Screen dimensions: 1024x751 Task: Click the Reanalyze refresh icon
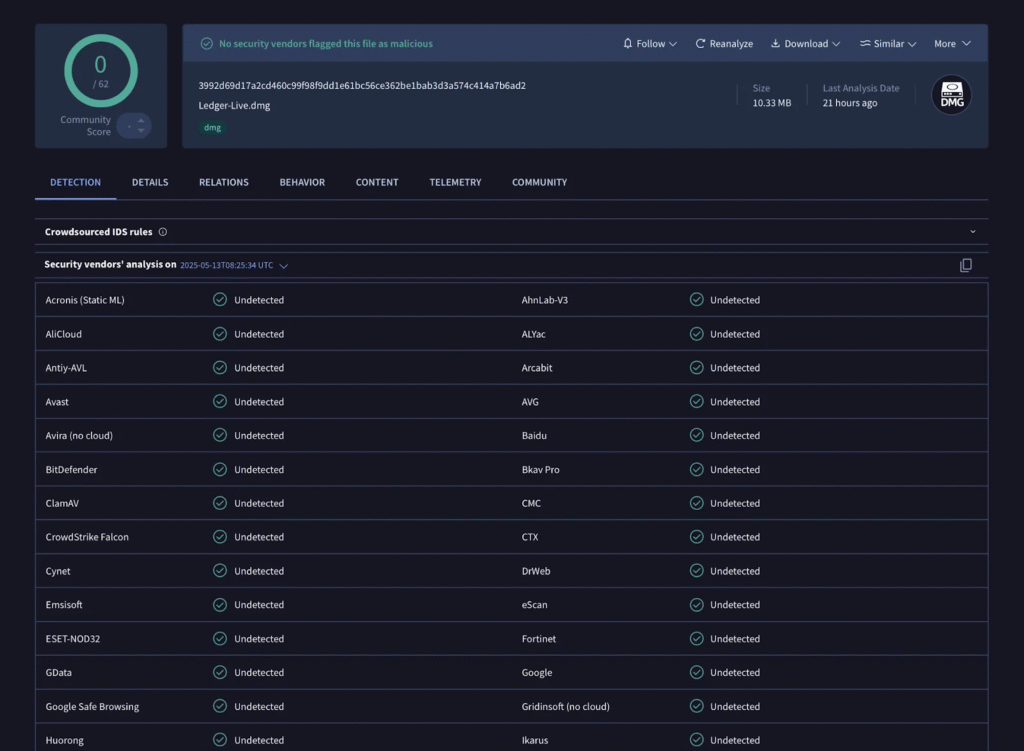point(701,44)
